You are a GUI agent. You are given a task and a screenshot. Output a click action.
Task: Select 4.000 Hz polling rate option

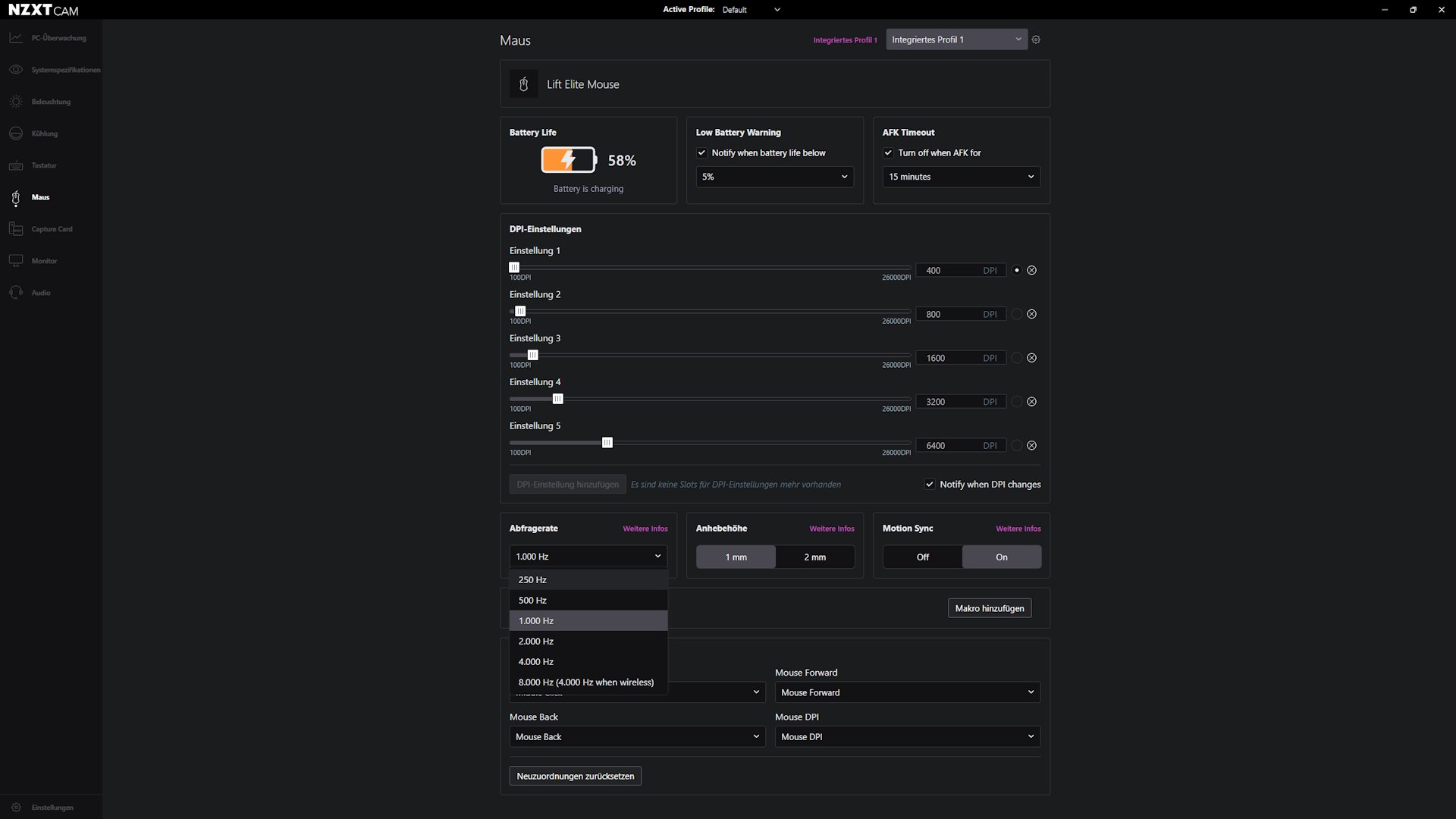(x=588, y=662)
